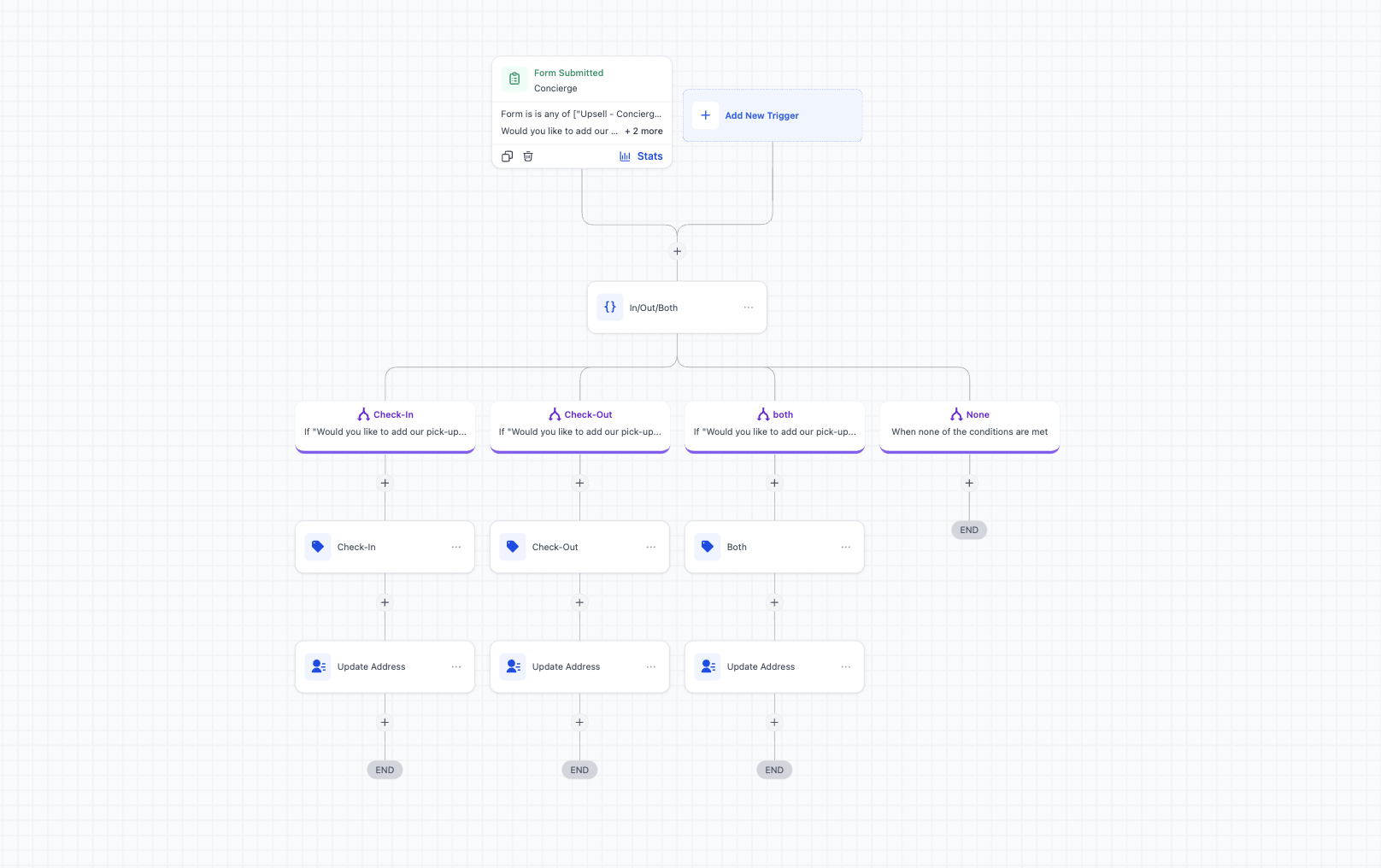Open the Check-Out tag action options menu
Screen dimensions: 1381x868
point(651,547)
